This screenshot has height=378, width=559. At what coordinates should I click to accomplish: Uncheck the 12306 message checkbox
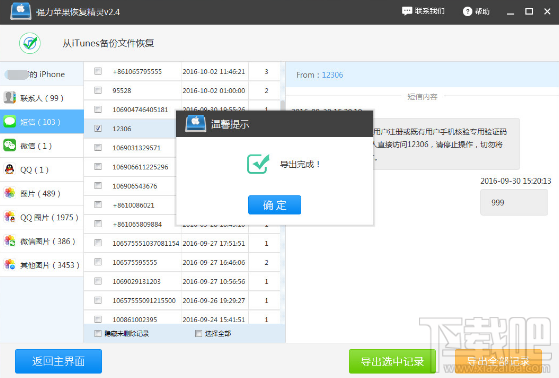pos(98,128)
